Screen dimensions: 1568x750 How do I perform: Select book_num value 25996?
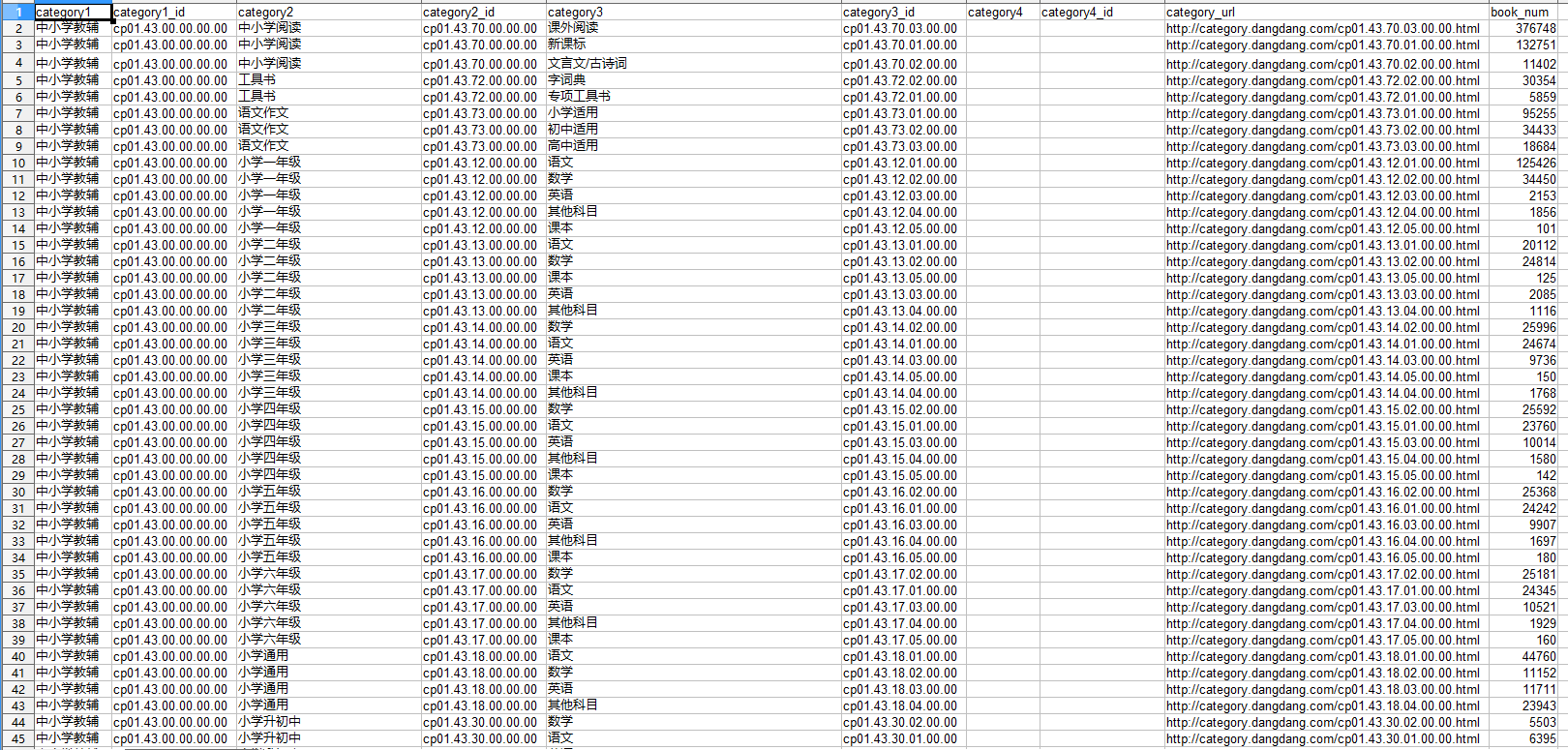point(1524,327)
